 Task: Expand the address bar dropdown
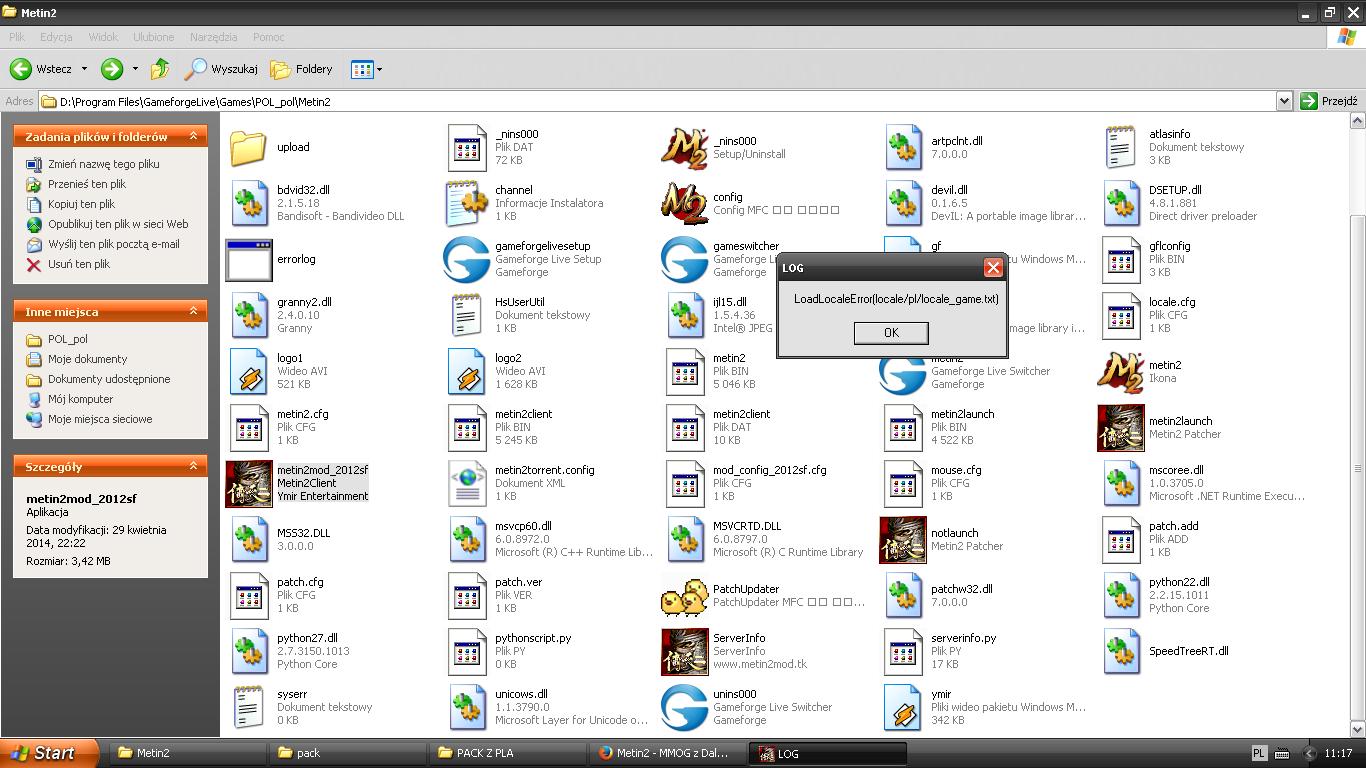point(1284,101)
